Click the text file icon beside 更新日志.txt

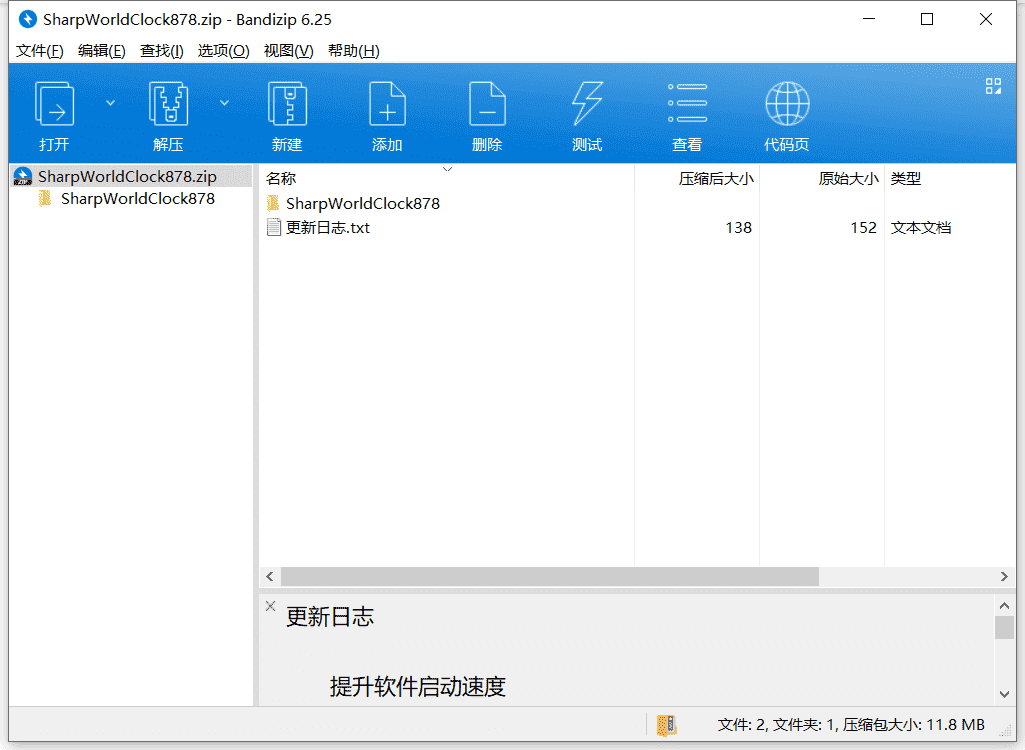point(273,228)
